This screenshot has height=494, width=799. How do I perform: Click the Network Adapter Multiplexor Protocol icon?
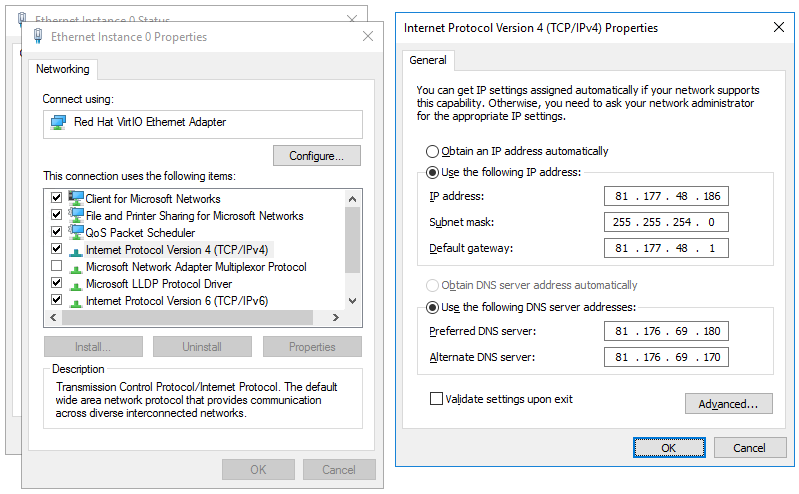pyautogui.click(x=76, y=267)
